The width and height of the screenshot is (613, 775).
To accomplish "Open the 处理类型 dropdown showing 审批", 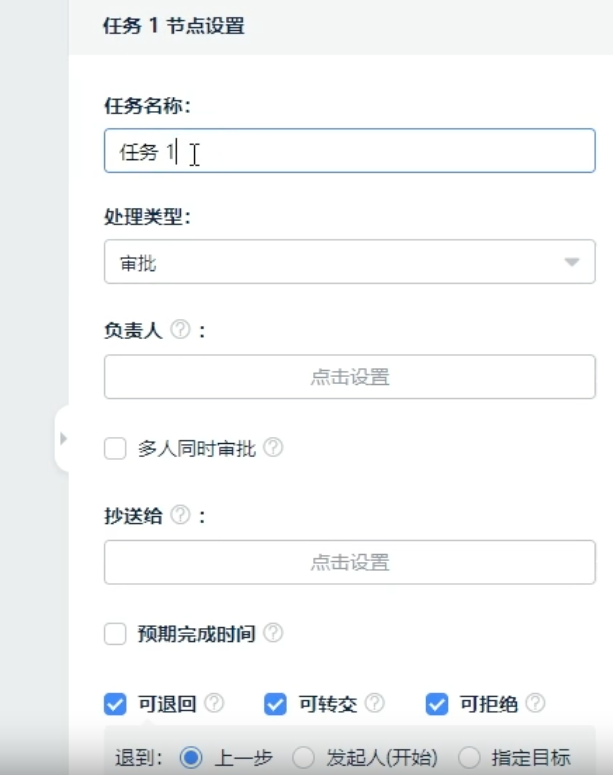I will [349, 264].
